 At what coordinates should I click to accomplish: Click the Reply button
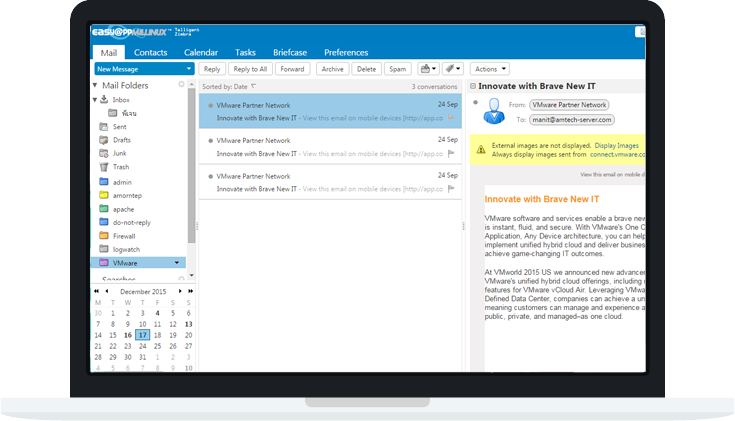[212, 69]
